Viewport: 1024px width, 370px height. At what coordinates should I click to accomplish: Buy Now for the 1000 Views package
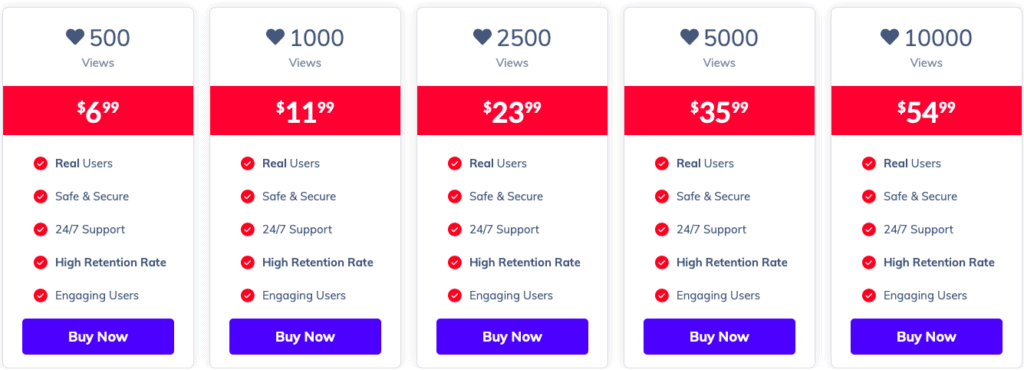click(305, 337)
